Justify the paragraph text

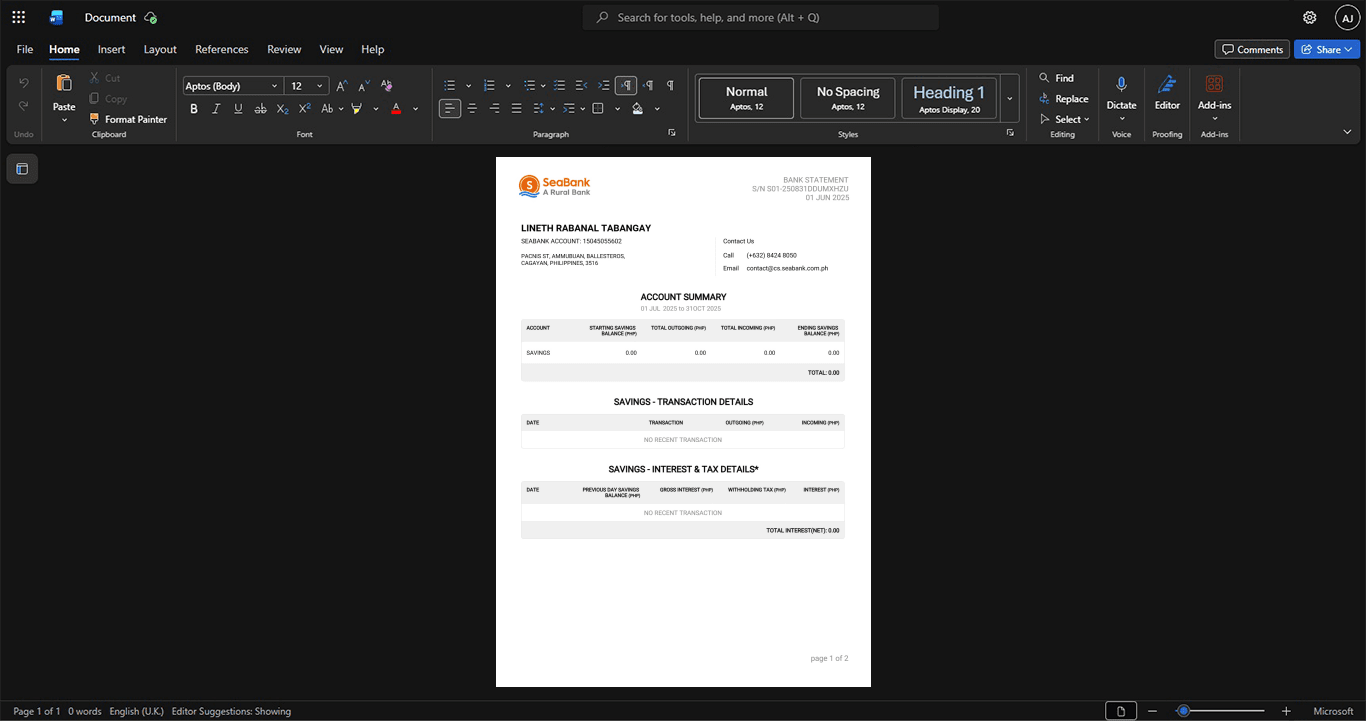click(x=516, y=108)
